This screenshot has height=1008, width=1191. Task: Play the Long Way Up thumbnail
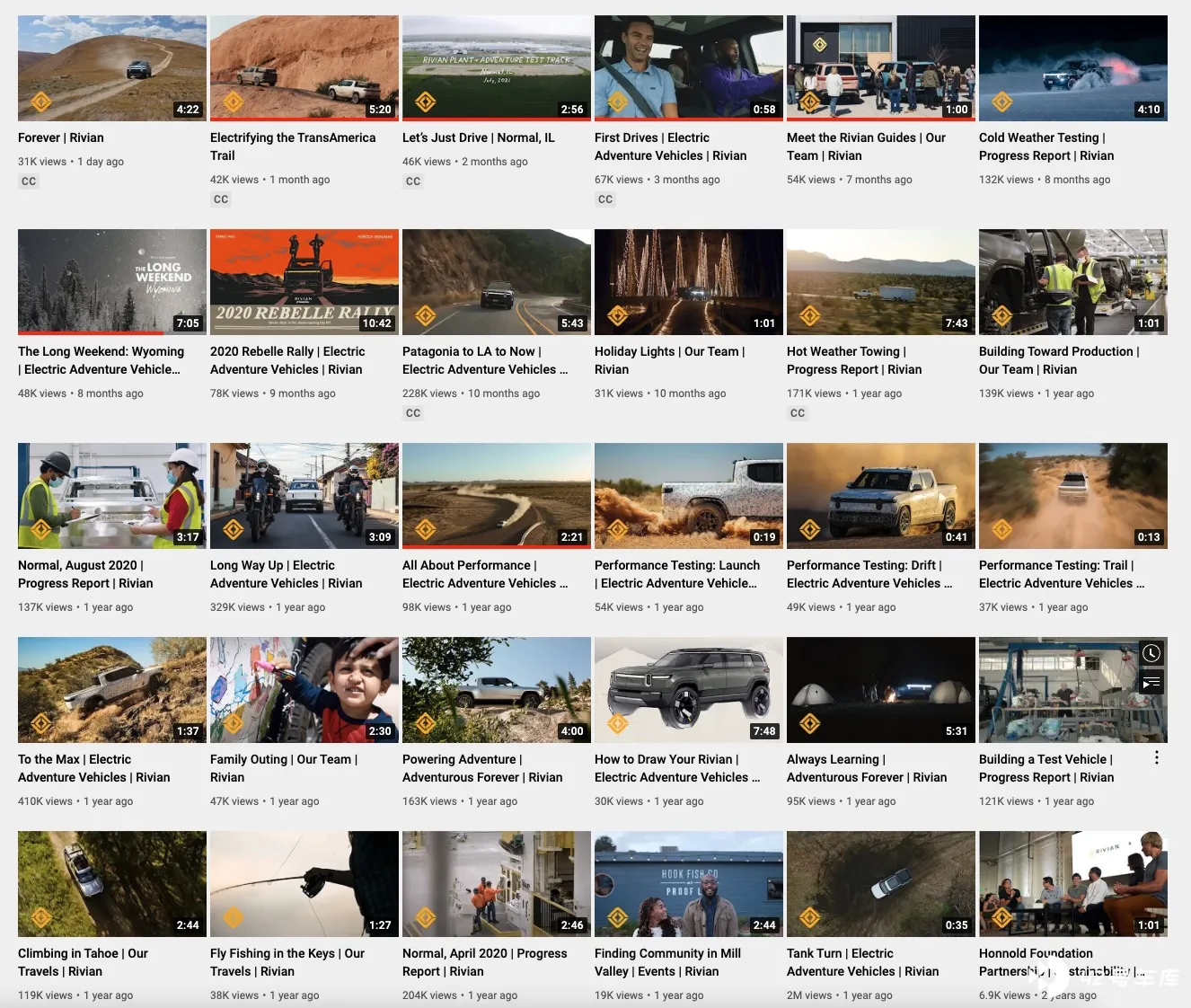pyautogui.click(x=304, y=495)
